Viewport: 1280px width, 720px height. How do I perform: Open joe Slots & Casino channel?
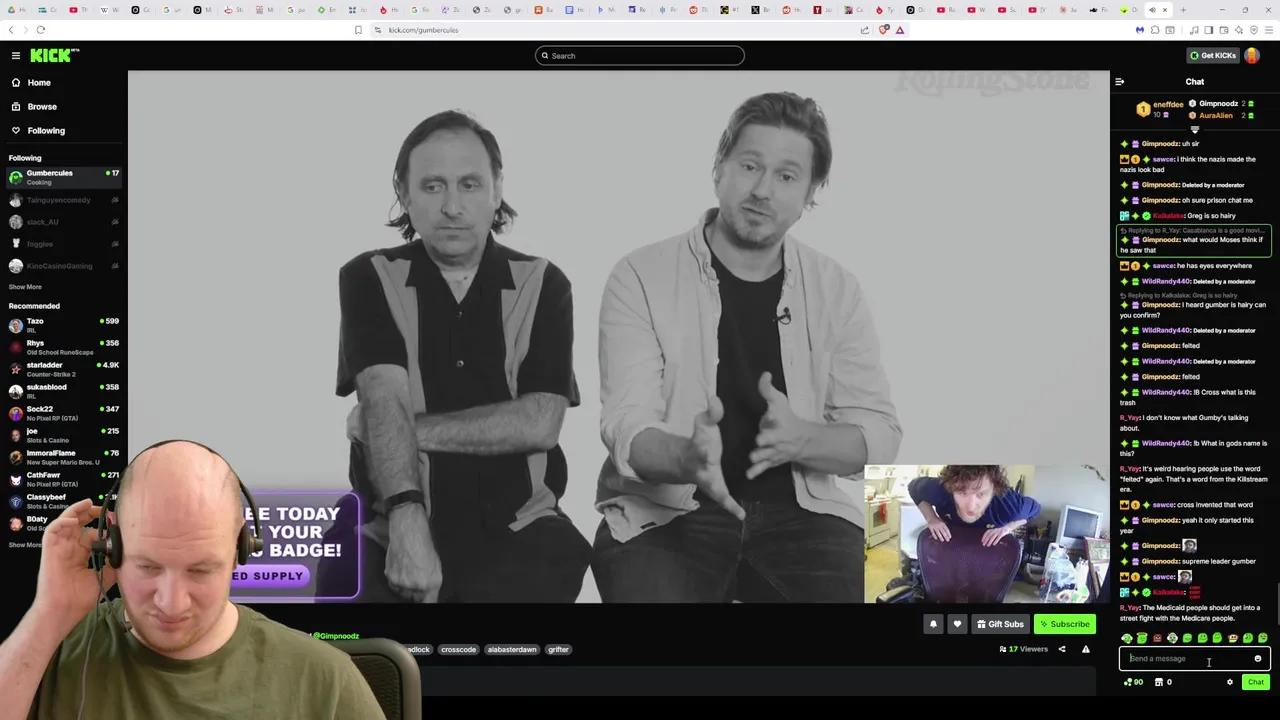pyautogui.click(x=63, y=435)
